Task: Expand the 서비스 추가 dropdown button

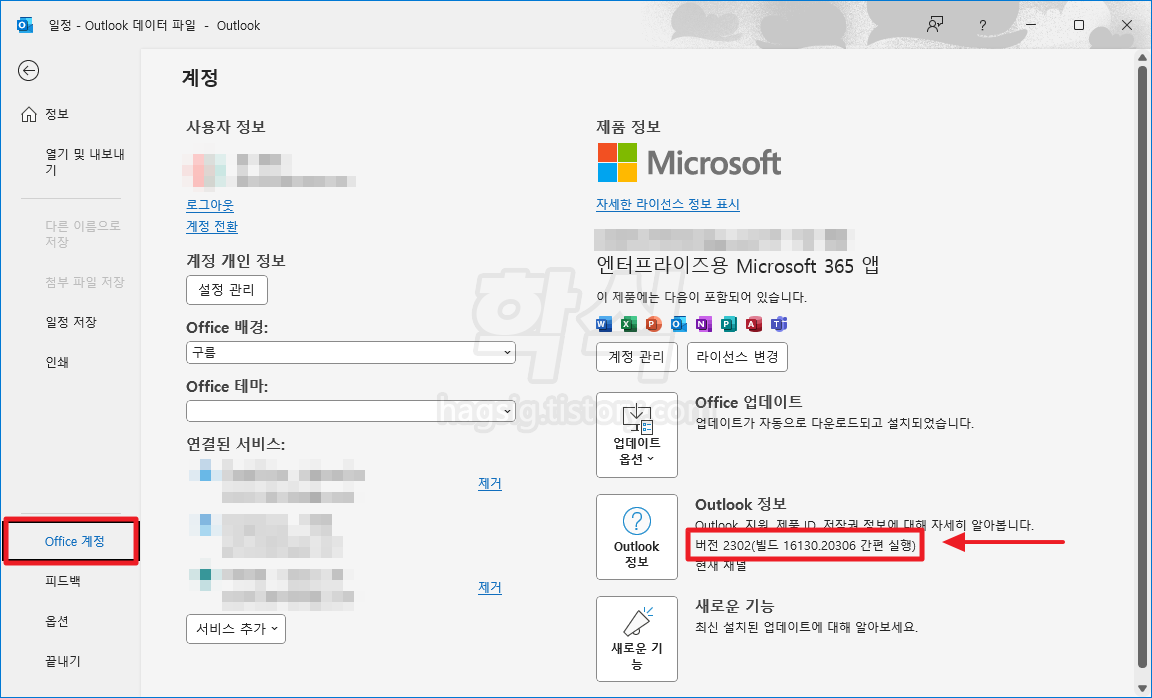Action: 236,629
